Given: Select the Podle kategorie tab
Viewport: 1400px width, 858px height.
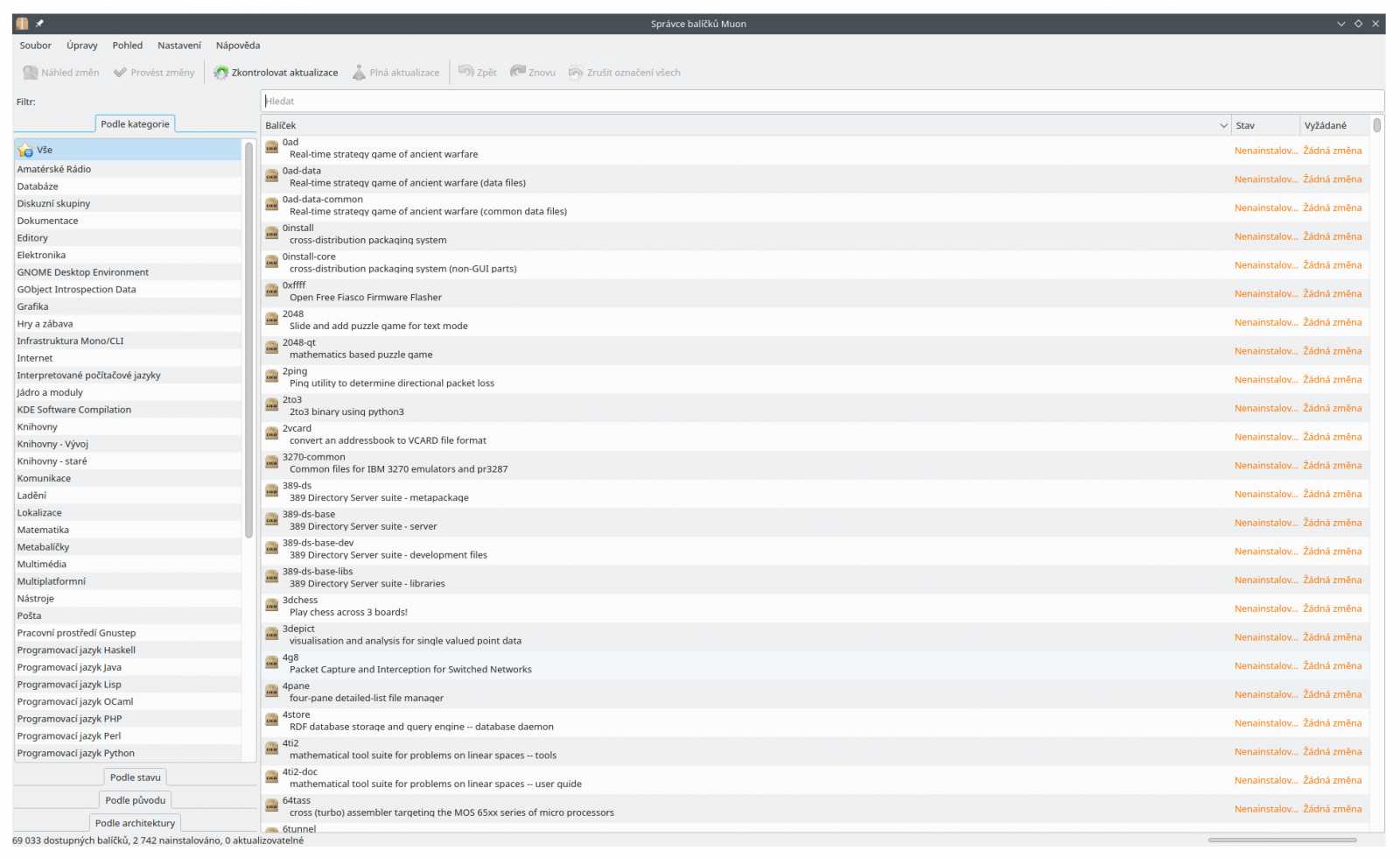Looking at the screenshot, I should point(135,124).
